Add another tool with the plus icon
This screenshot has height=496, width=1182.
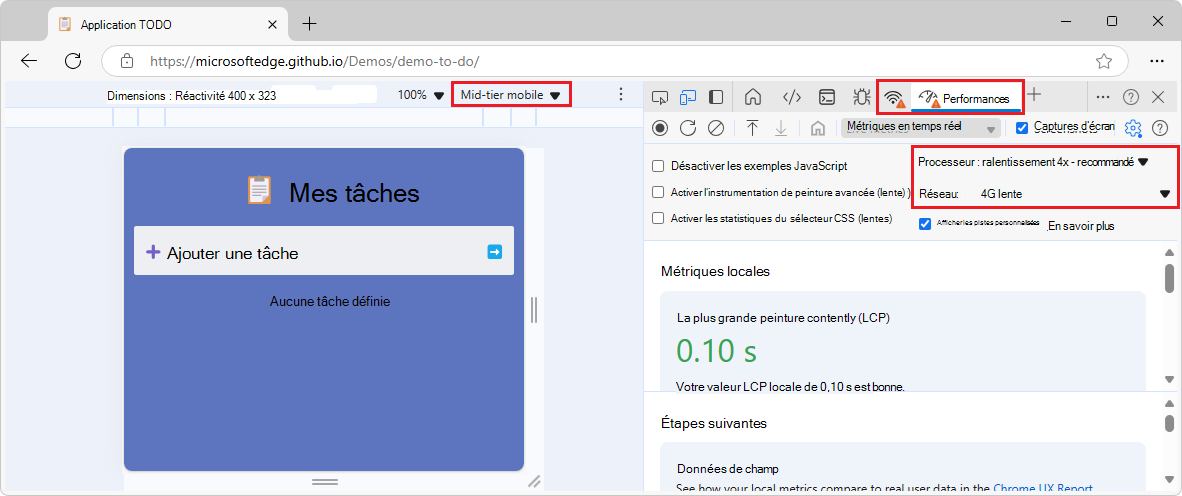click(x=1034, y=94)
